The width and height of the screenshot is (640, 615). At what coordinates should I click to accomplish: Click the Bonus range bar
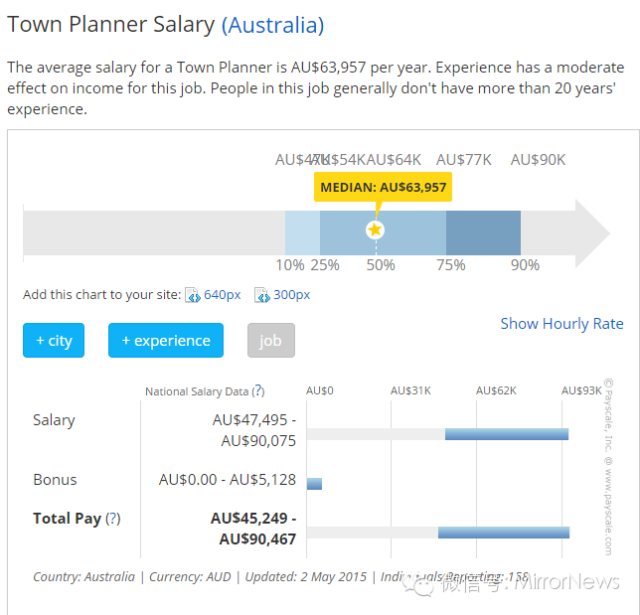click(x=314, y=484)
